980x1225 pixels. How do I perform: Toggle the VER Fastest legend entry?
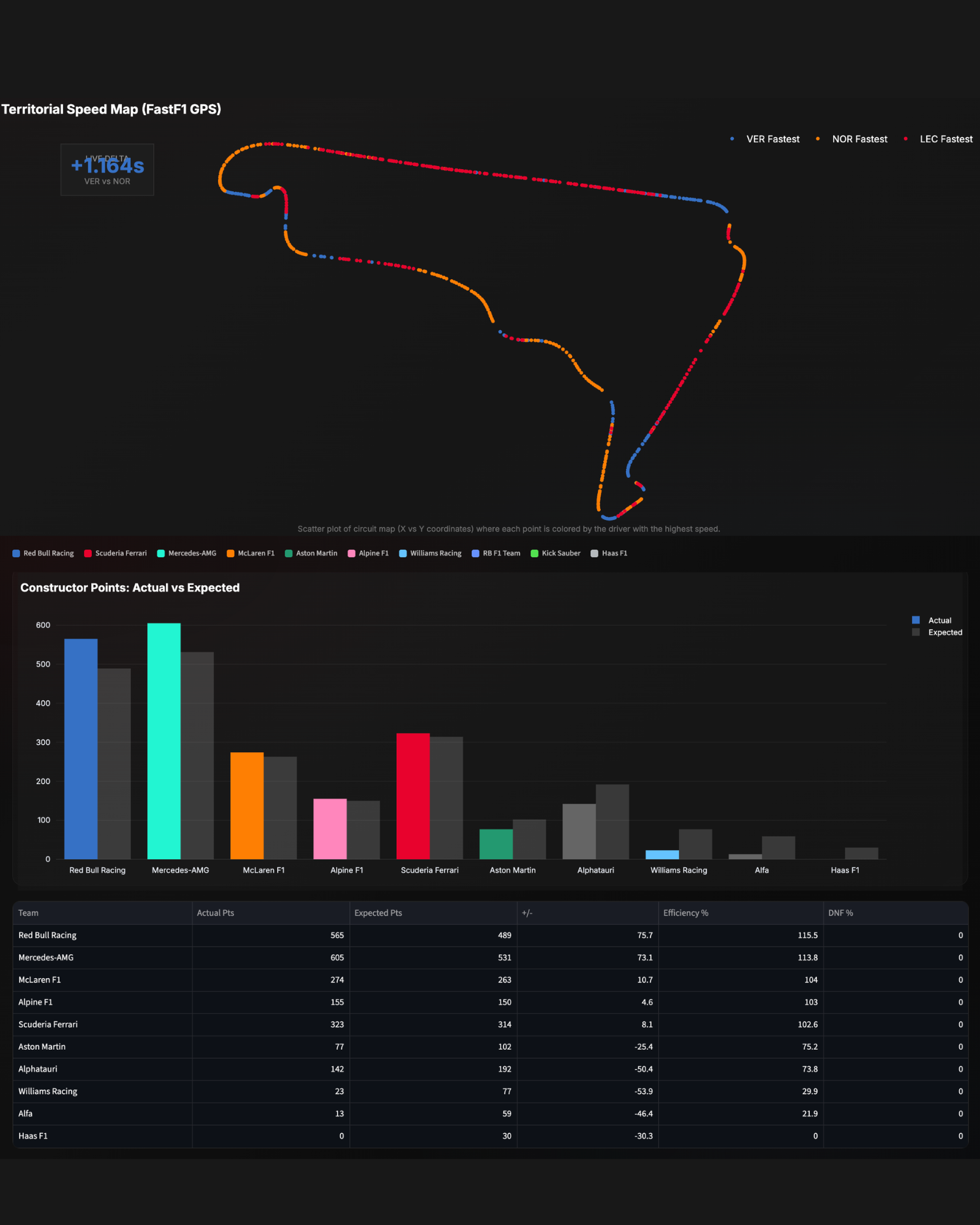pos(765,139)
